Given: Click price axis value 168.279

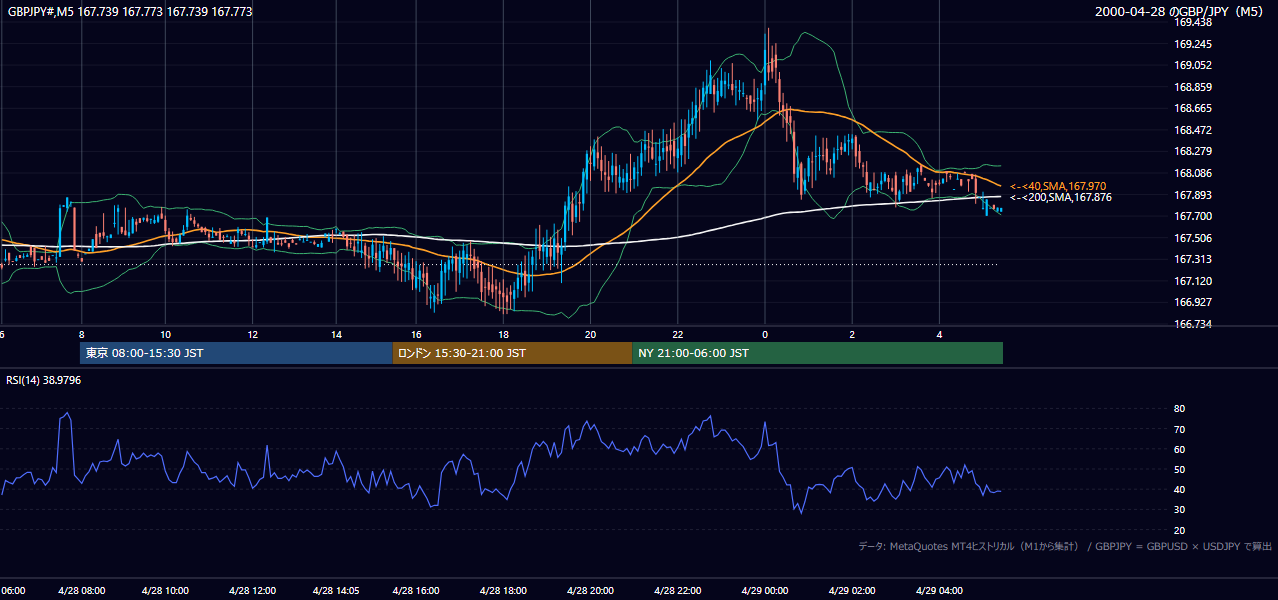Looking at the screenshot, I should [x=1193, y=151].
